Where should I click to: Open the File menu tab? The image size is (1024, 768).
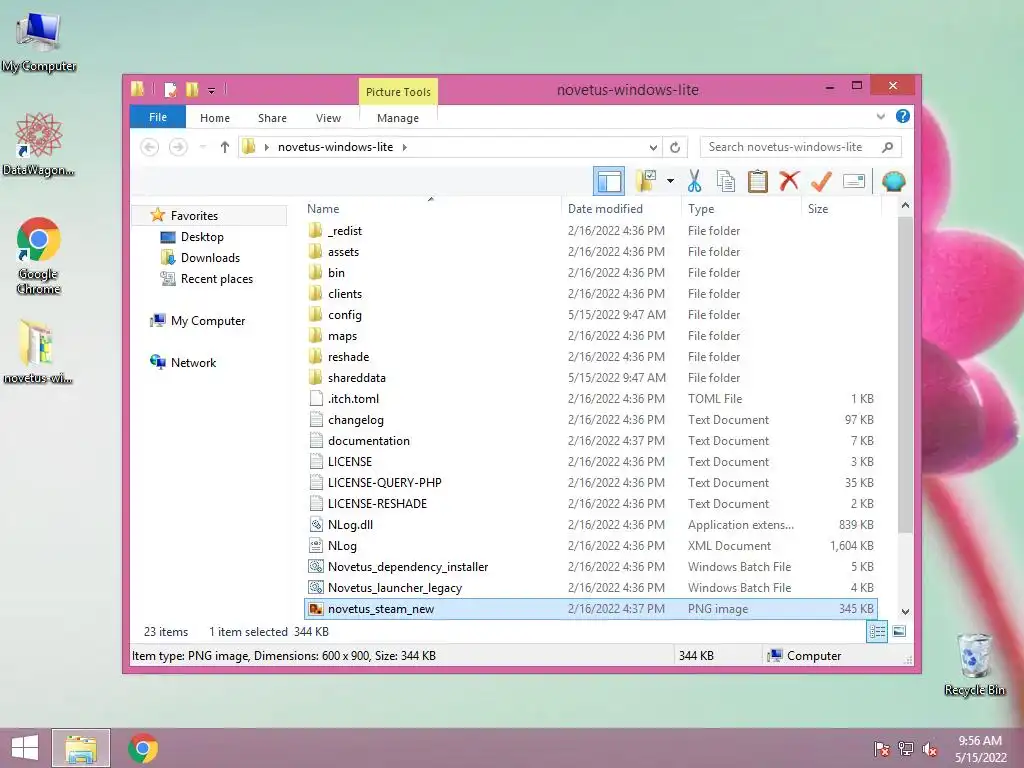click(158, 117)
